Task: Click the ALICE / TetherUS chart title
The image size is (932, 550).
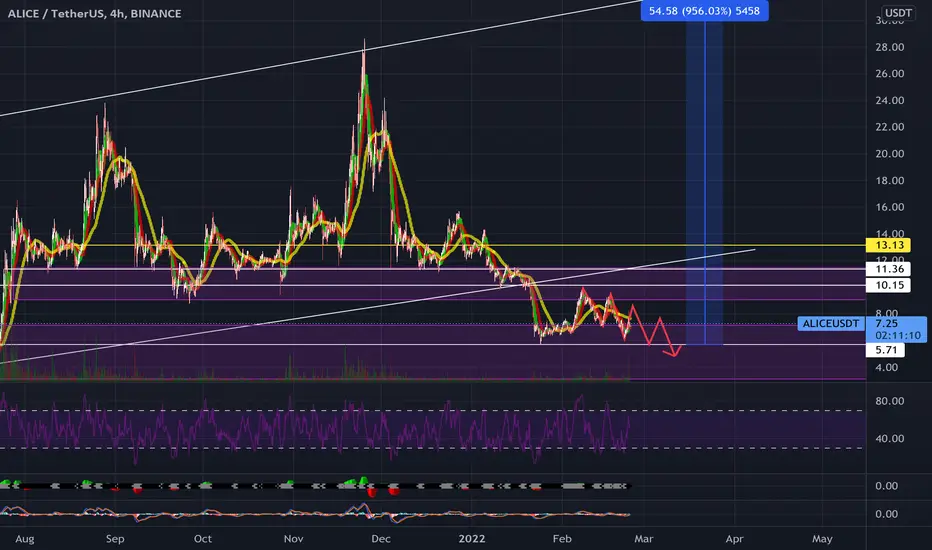Action: [95, 13]
